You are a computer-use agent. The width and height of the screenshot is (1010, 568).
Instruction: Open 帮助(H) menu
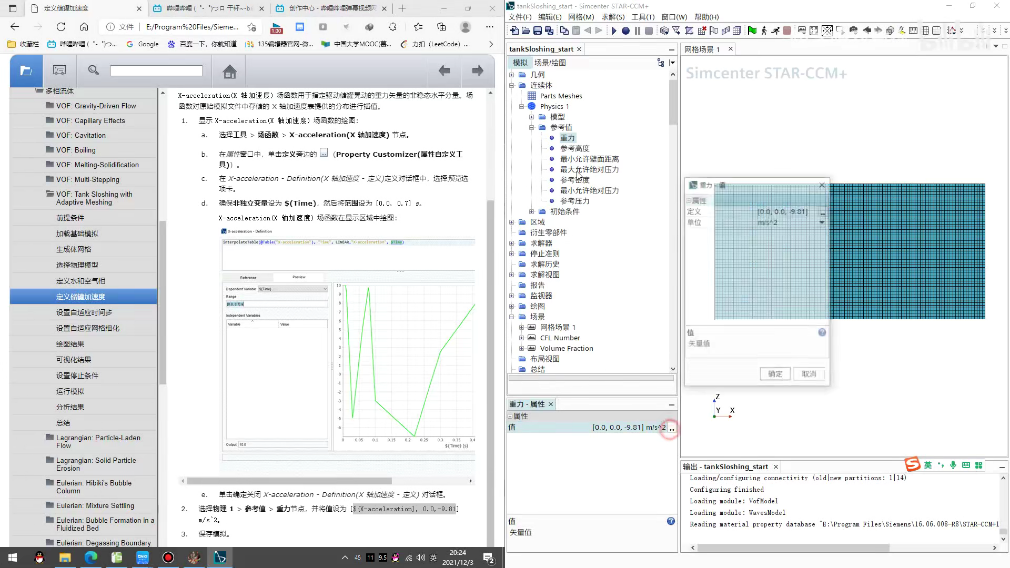[707, 17]
